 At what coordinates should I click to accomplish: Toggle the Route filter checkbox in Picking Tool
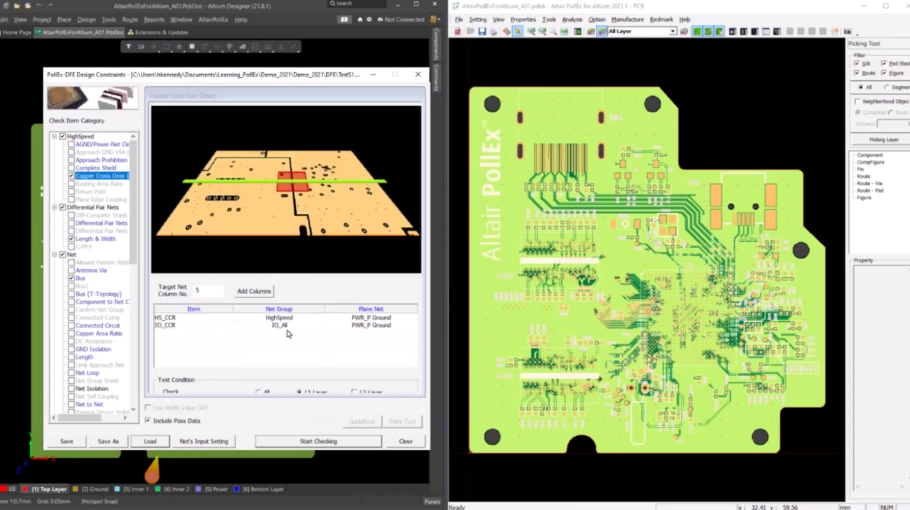coord(857,73)
